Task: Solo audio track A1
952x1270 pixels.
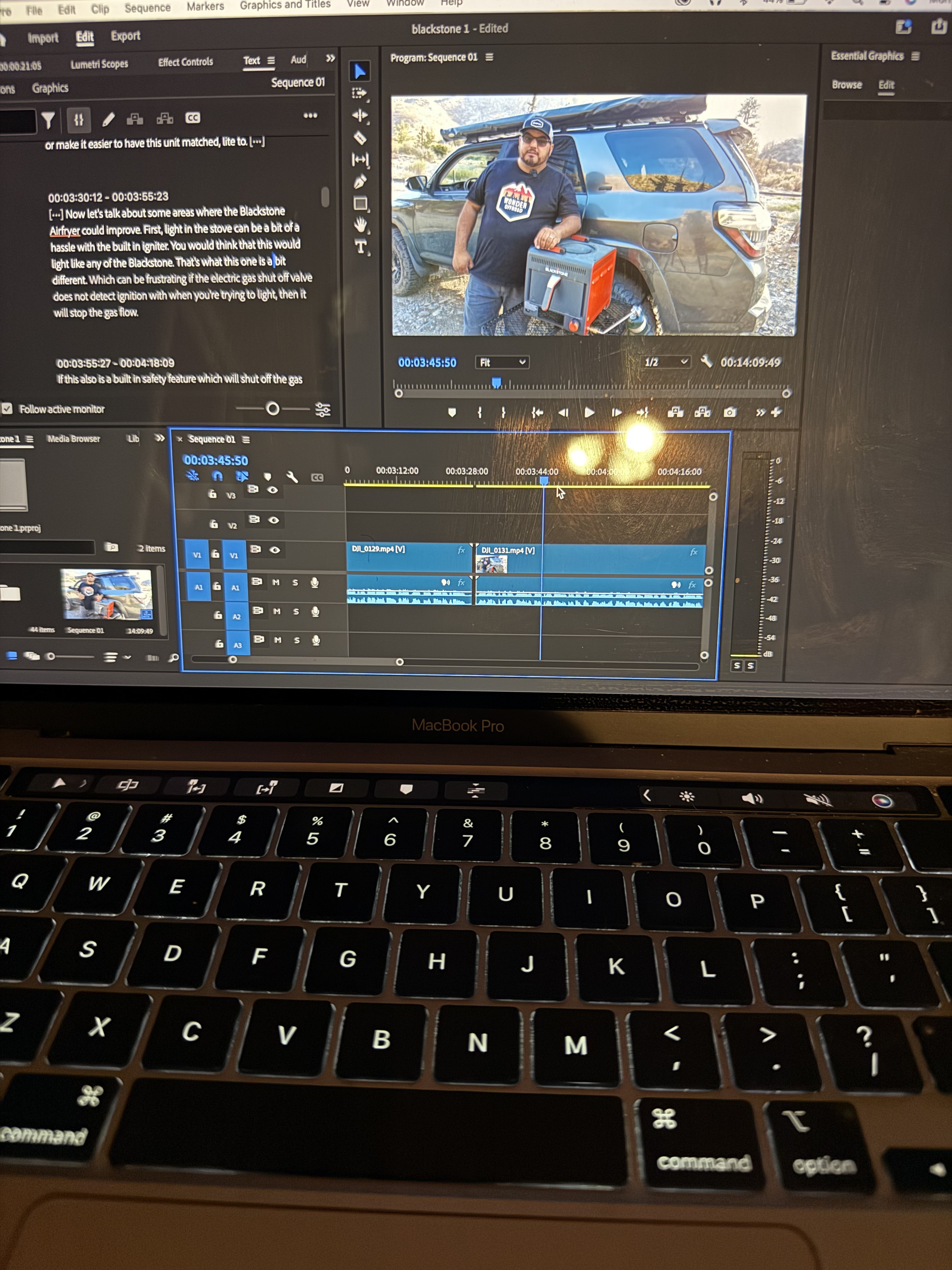Action: (295, 582)
